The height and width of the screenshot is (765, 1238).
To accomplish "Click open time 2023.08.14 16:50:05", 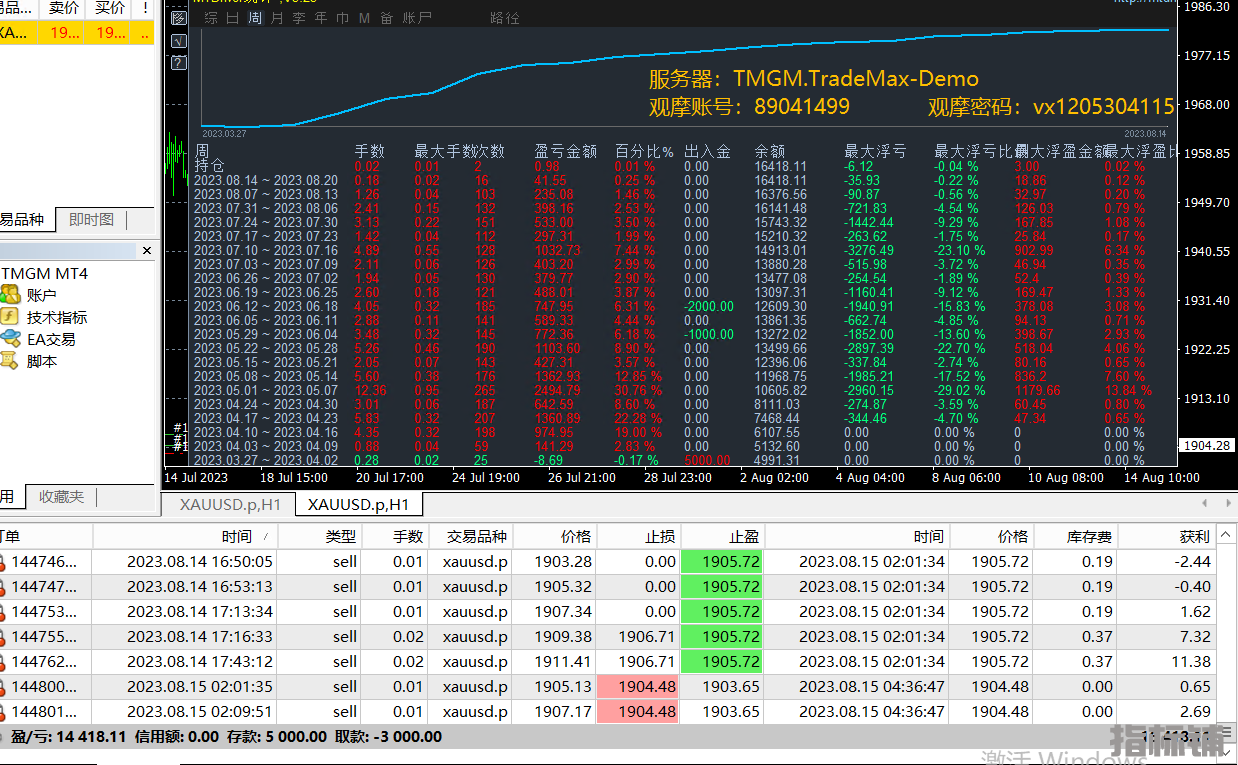I will pyautogui.click(x=200, y=562).
